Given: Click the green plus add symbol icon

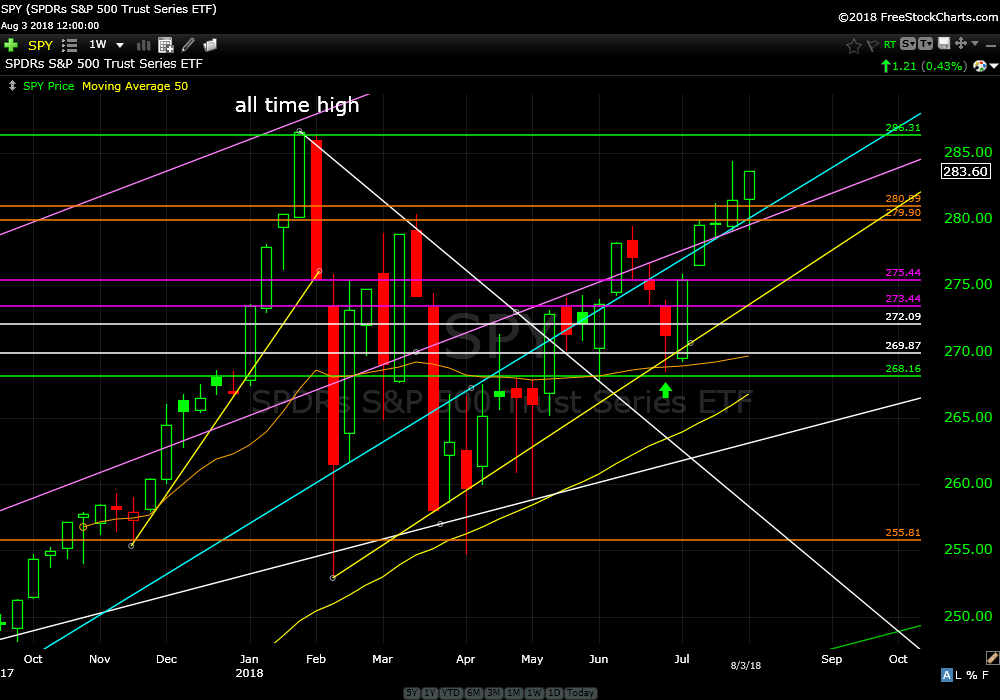Looking at the screenshot, I should pos(11,45).
